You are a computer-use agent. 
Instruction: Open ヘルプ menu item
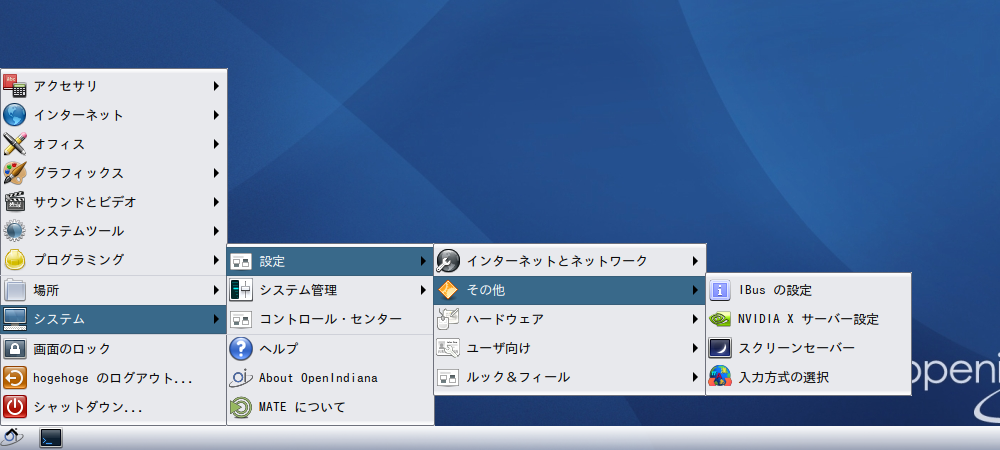click(330, 349)
